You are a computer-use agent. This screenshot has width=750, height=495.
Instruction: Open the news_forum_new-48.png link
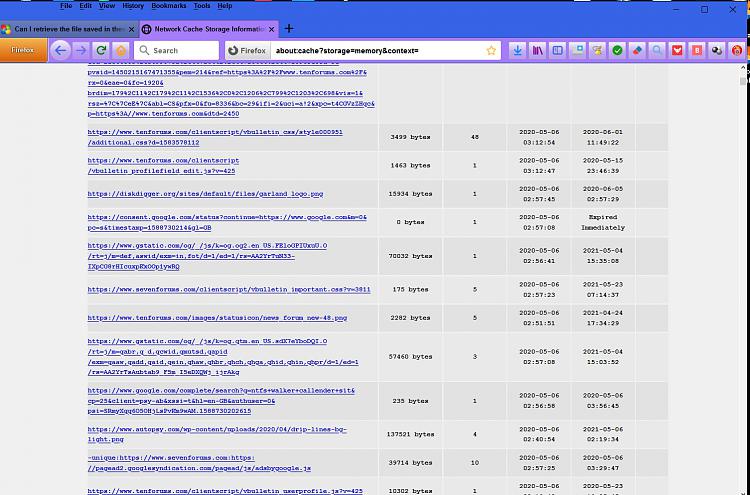[217, 318]
